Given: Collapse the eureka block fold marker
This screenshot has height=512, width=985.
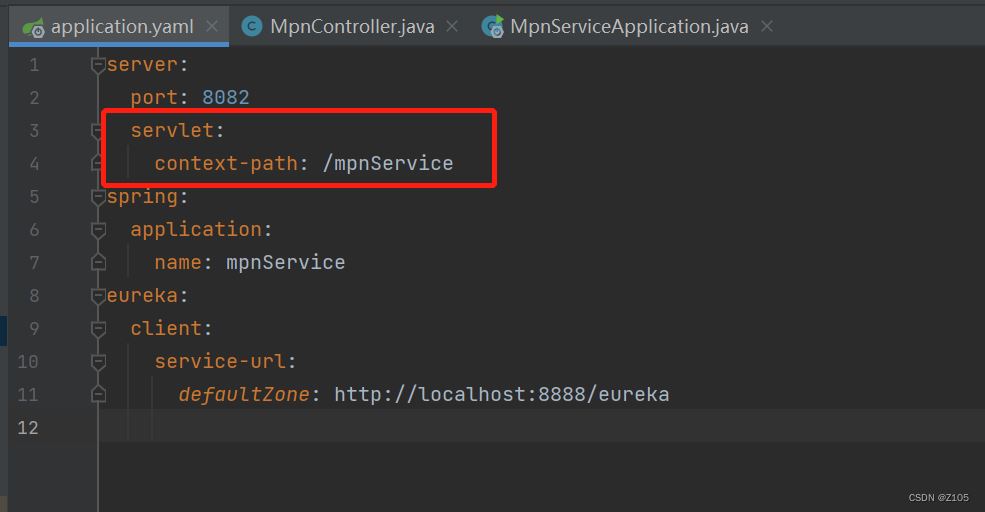Looking at the screenshot, I should tap(98, 296).
